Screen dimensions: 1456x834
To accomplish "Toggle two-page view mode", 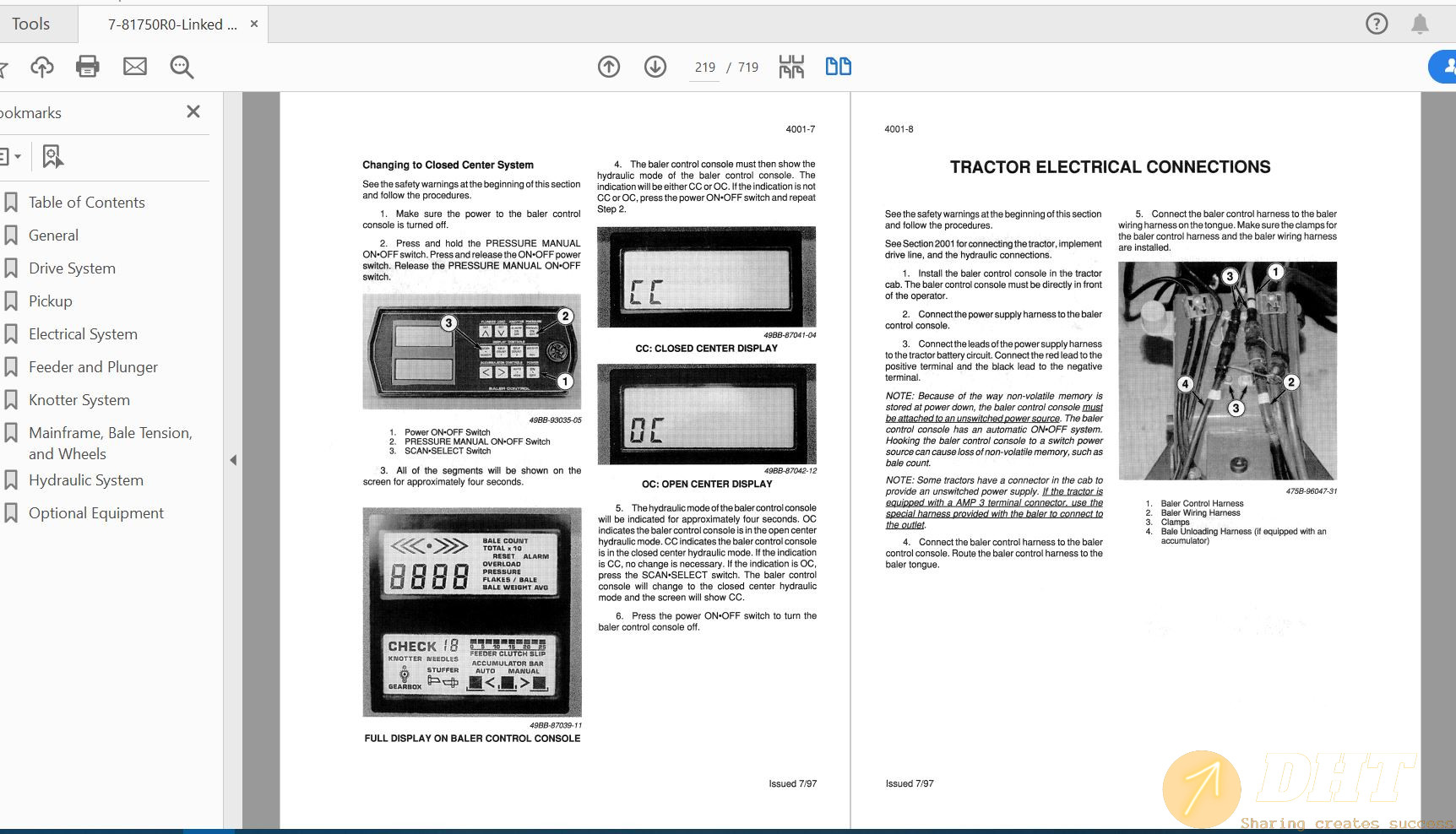I will point(838,67).
